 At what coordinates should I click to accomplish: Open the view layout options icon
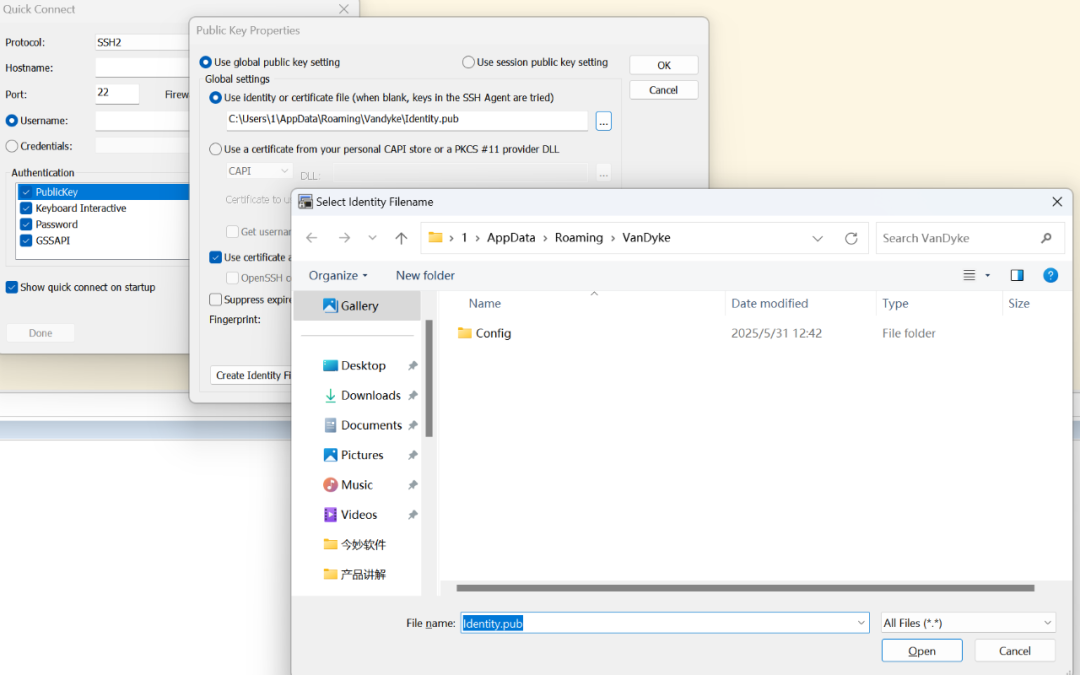pos(969,276)
